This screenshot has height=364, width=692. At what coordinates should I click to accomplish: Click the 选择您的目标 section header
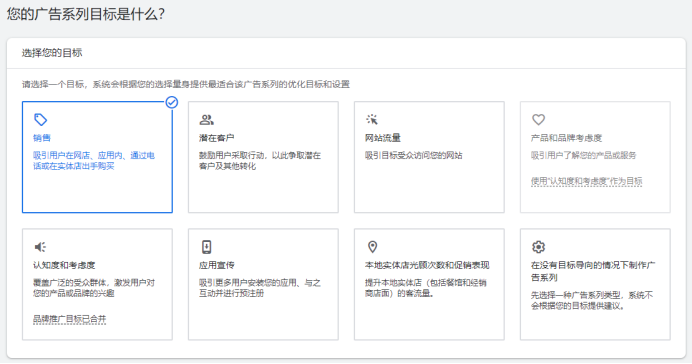pos(52,53)
